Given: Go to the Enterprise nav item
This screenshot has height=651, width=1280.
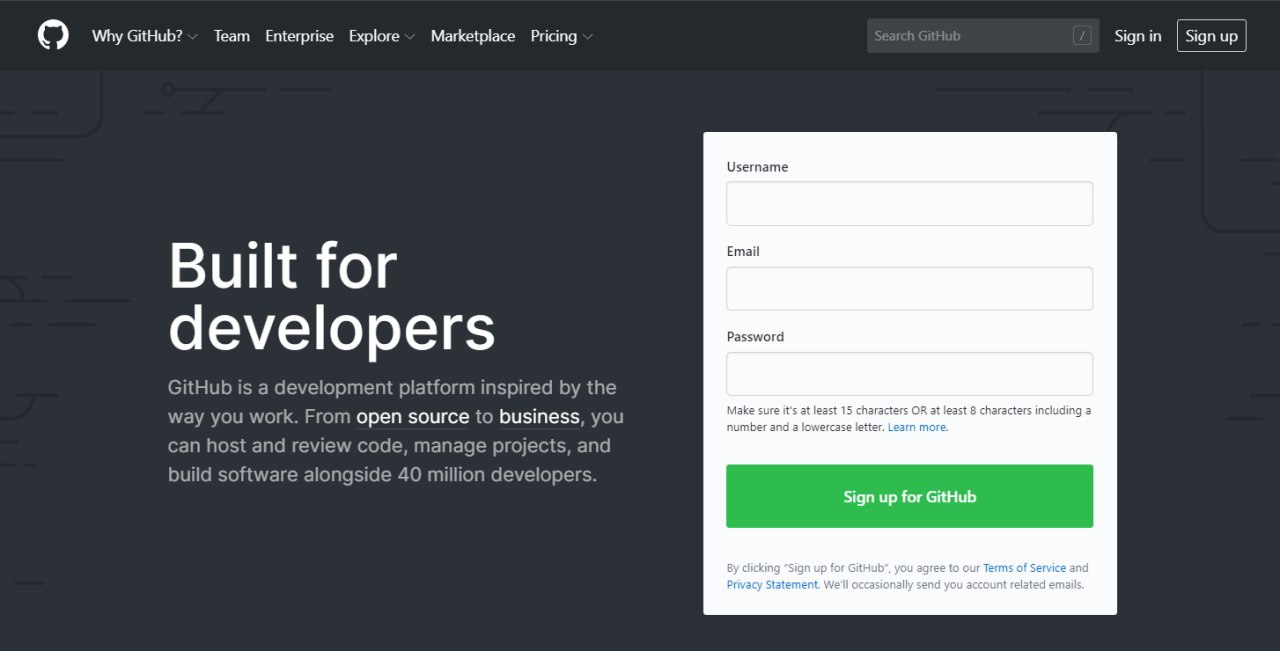Looking at the screenshot, I should tap(299, 36).
